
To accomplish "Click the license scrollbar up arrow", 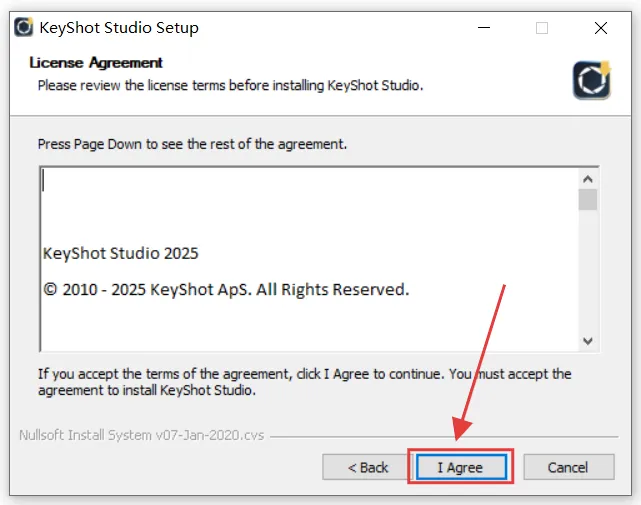I will coord(588,176).
